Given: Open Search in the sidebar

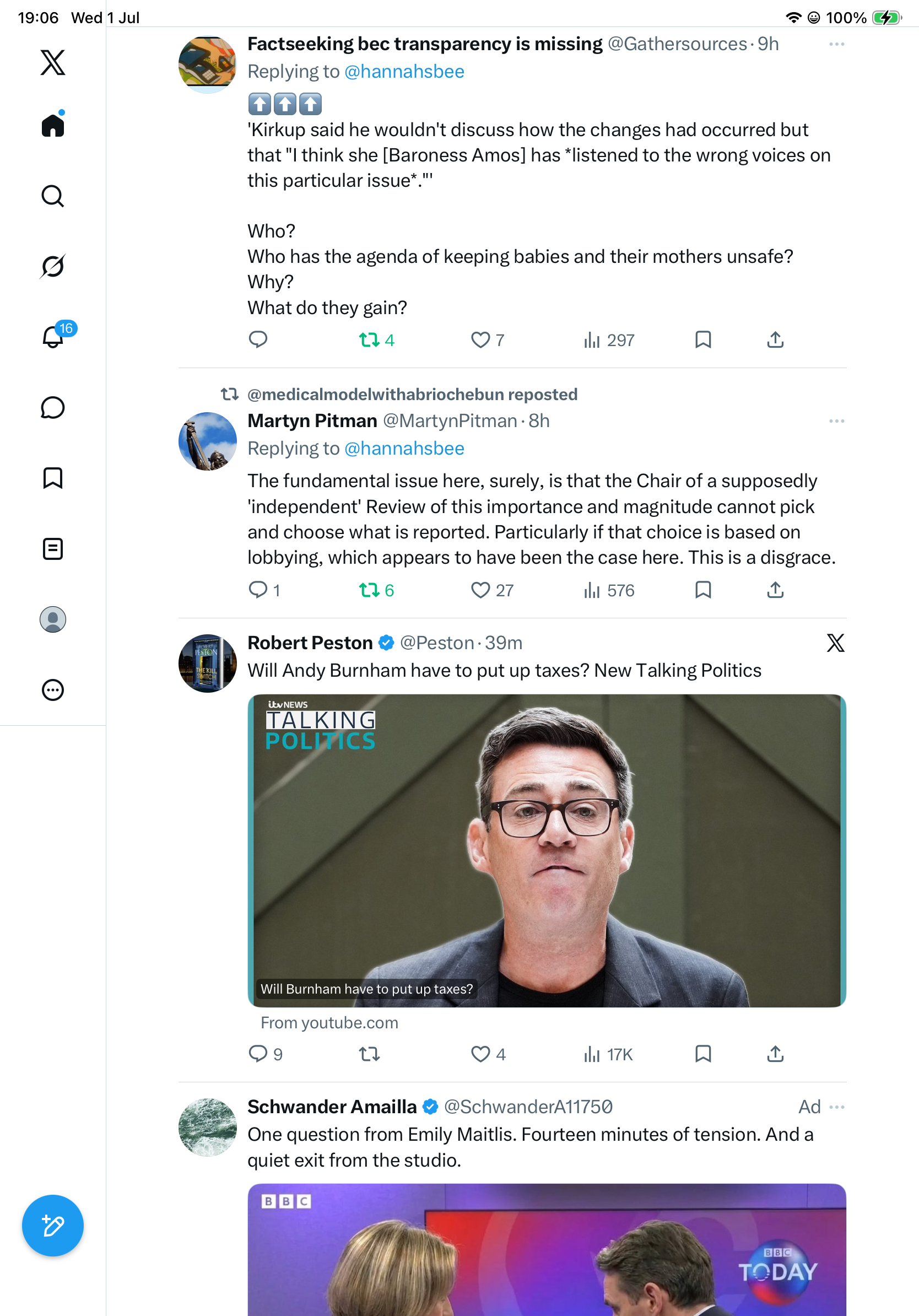Looking at the screenshot, I should click(53, 196).
